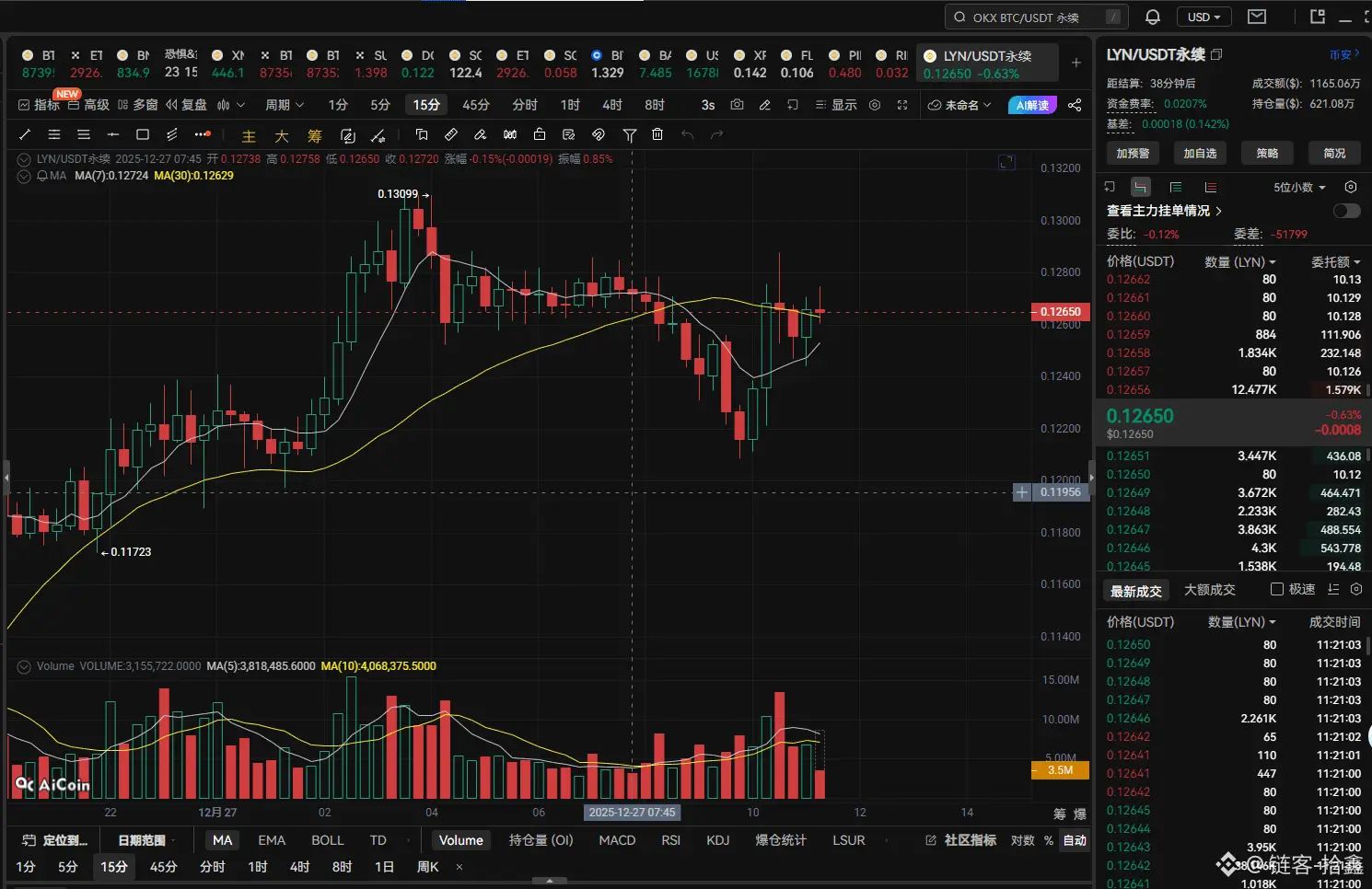
Task: Click the 加自选 add to watchlist button
Action: pos(1200,154)
